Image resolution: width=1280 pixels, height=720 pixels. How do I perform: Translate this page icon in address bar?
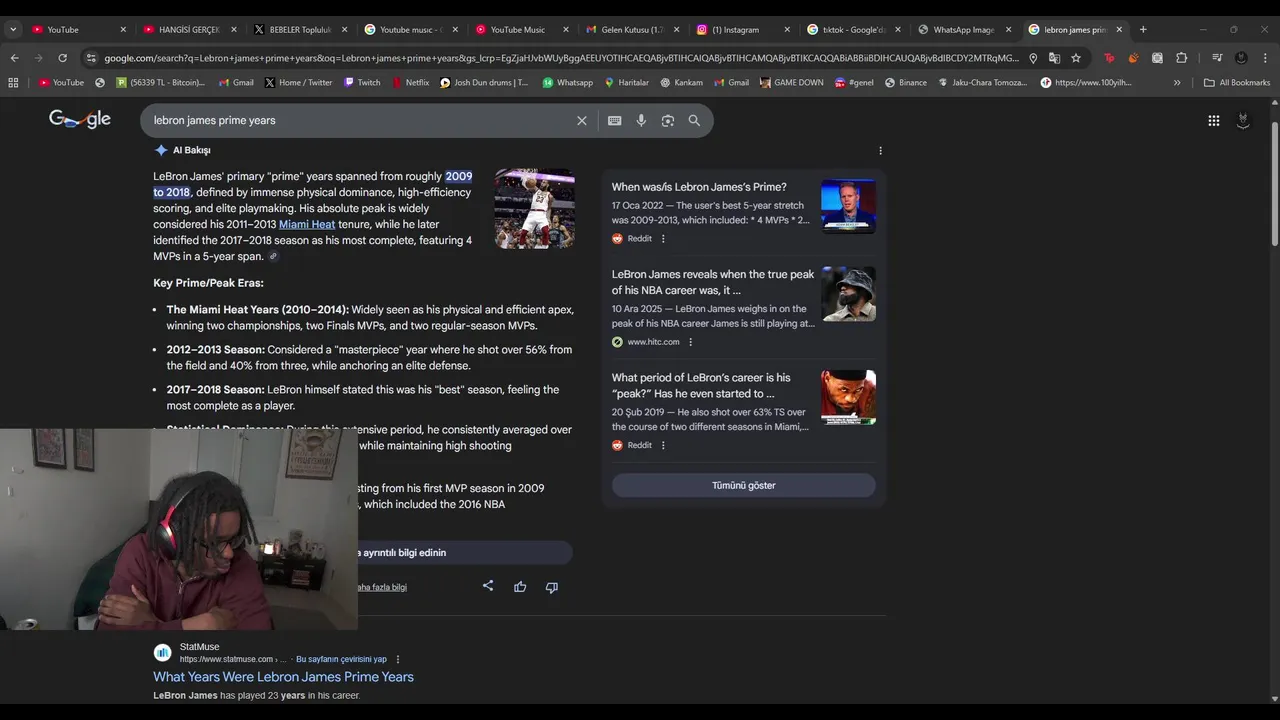point(1054,58)
